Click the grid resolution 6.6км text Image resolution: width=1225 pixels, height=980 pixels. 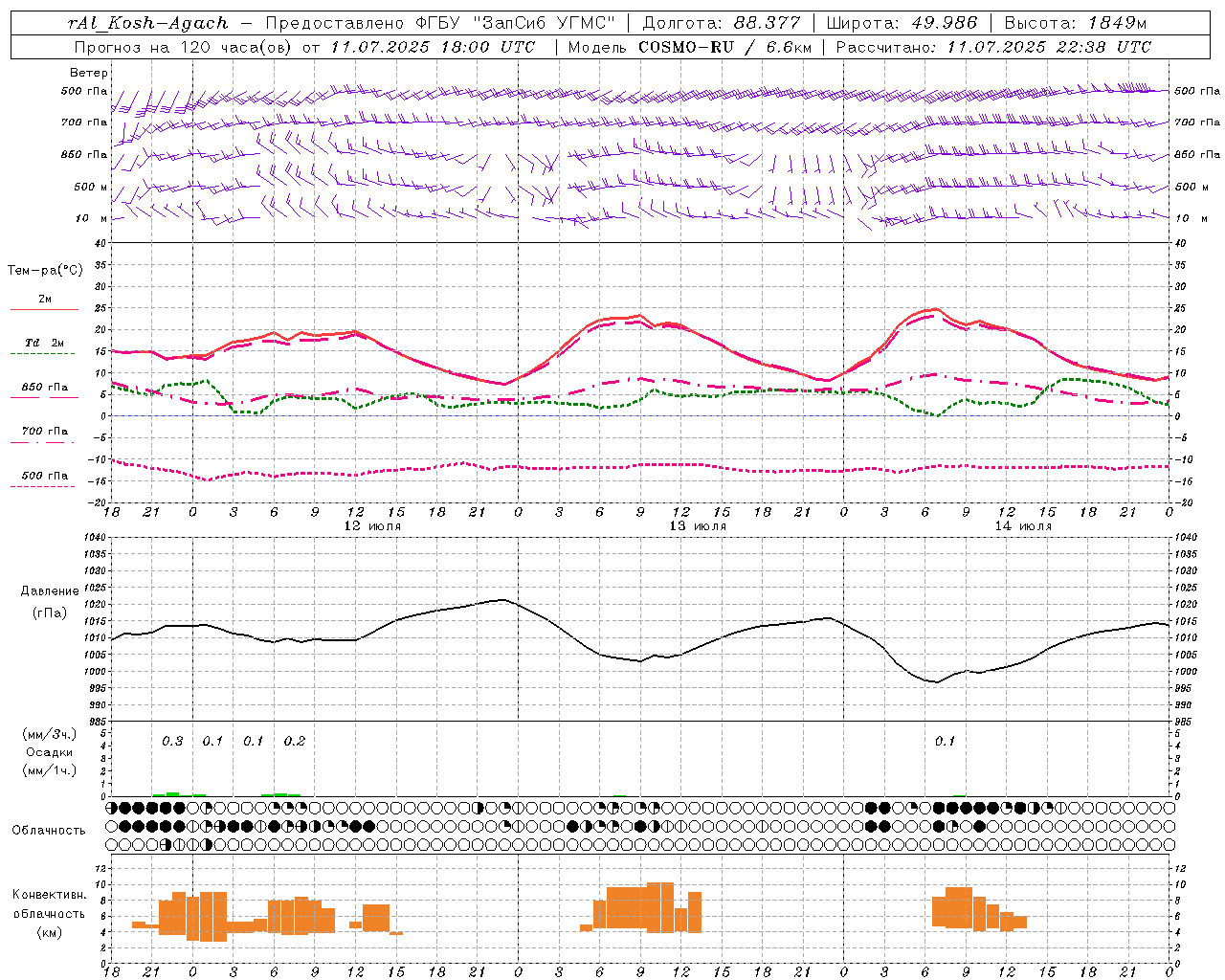click(x=789, y=47)
